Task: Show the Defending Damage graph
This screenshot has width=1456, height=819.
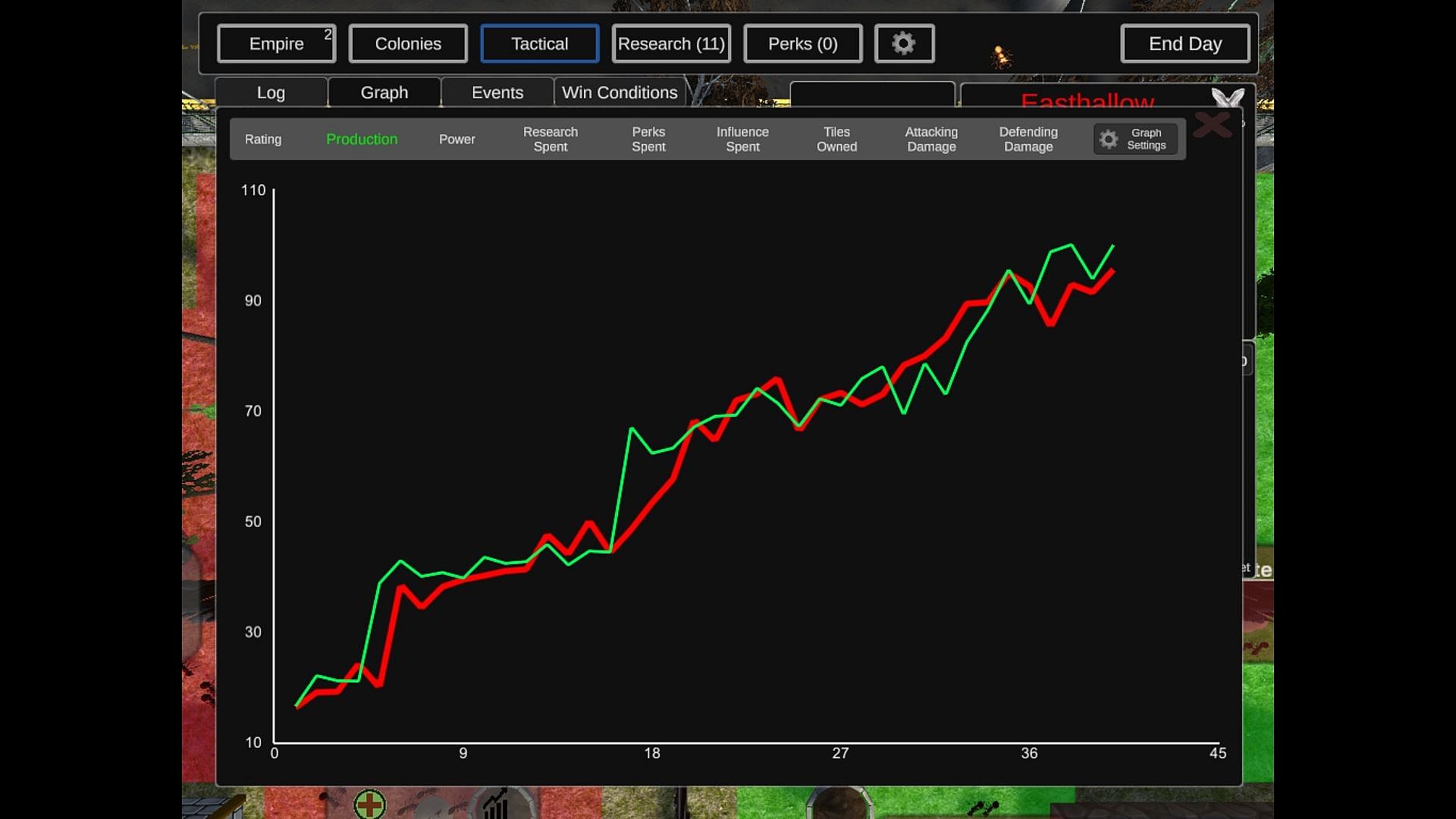Action: (x=1028, y=140)
